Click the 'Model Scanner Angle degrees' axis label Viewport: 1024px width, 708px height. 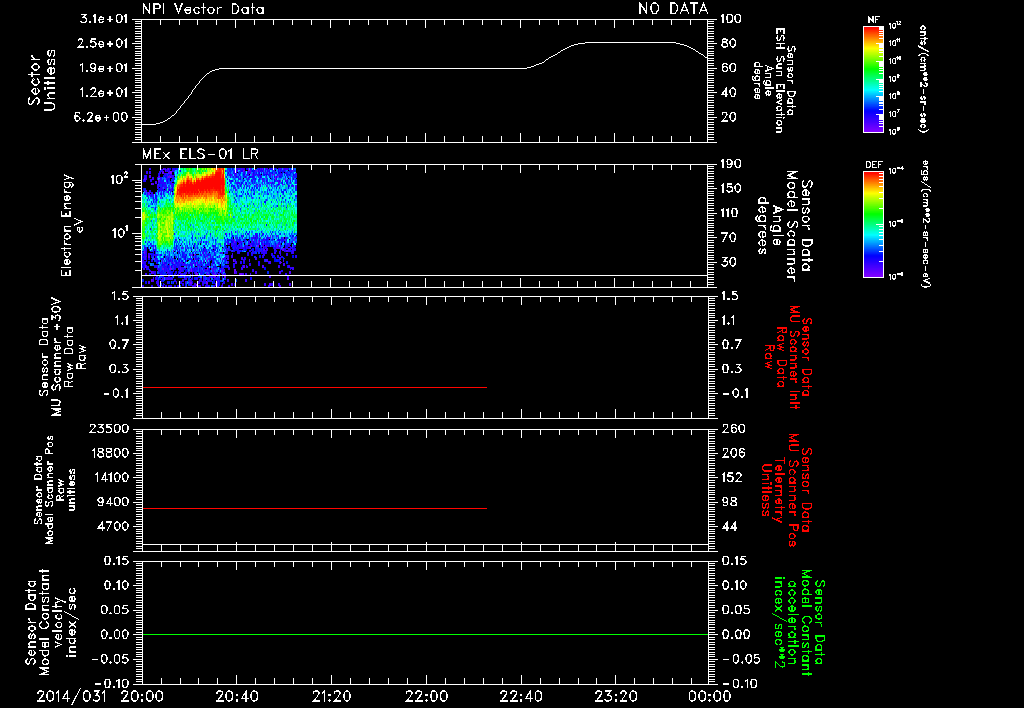784,225
